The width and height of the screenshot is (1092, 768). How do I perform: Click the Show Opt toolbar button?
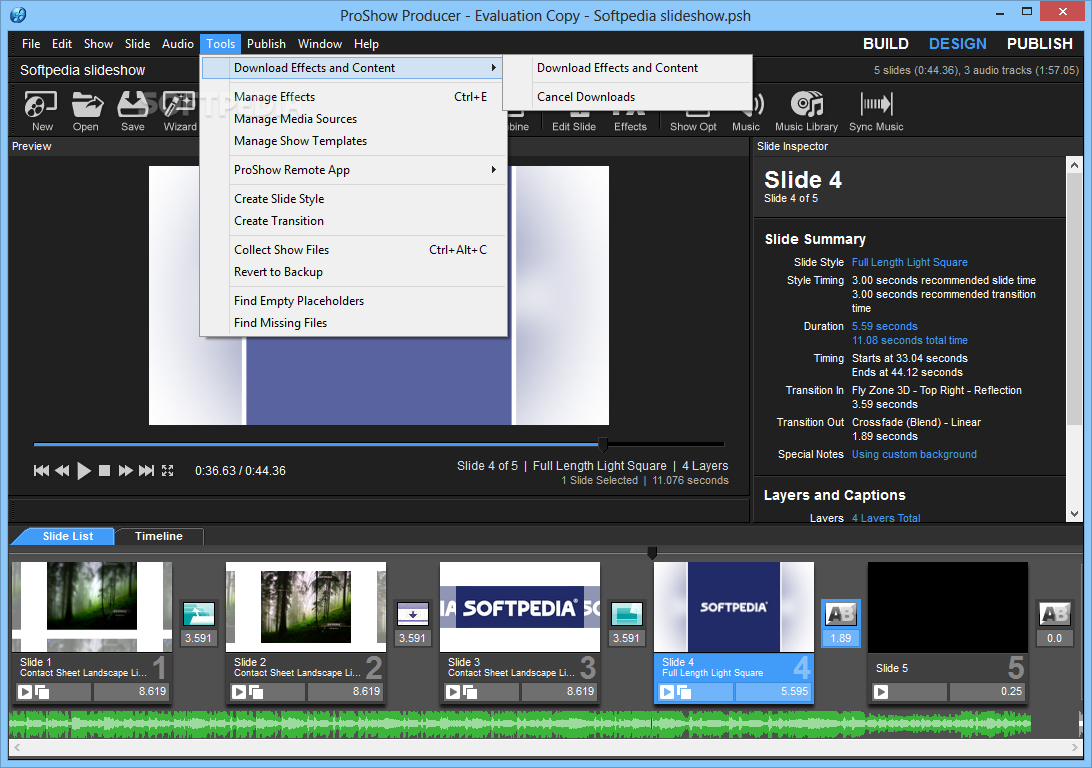(x=693, y=120)
